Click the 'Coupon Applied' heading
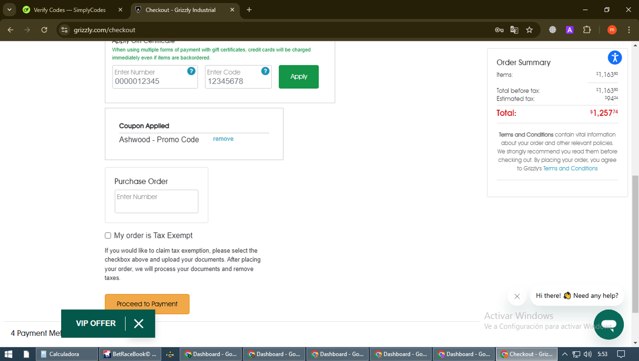The image size is (639, 361). (144, 126)
